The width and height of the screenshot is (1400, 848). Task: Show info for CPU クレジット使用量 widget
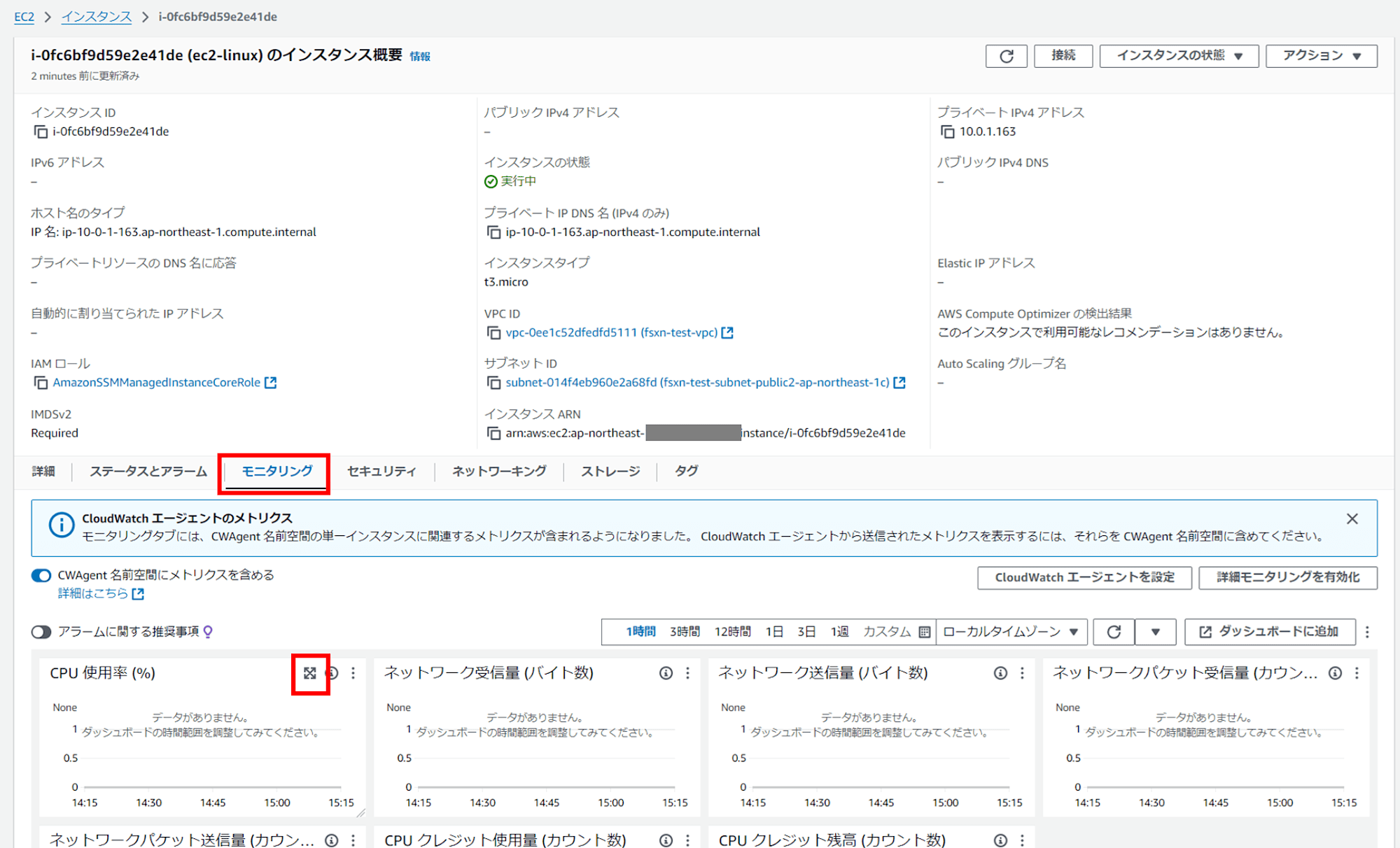(666, 840)
